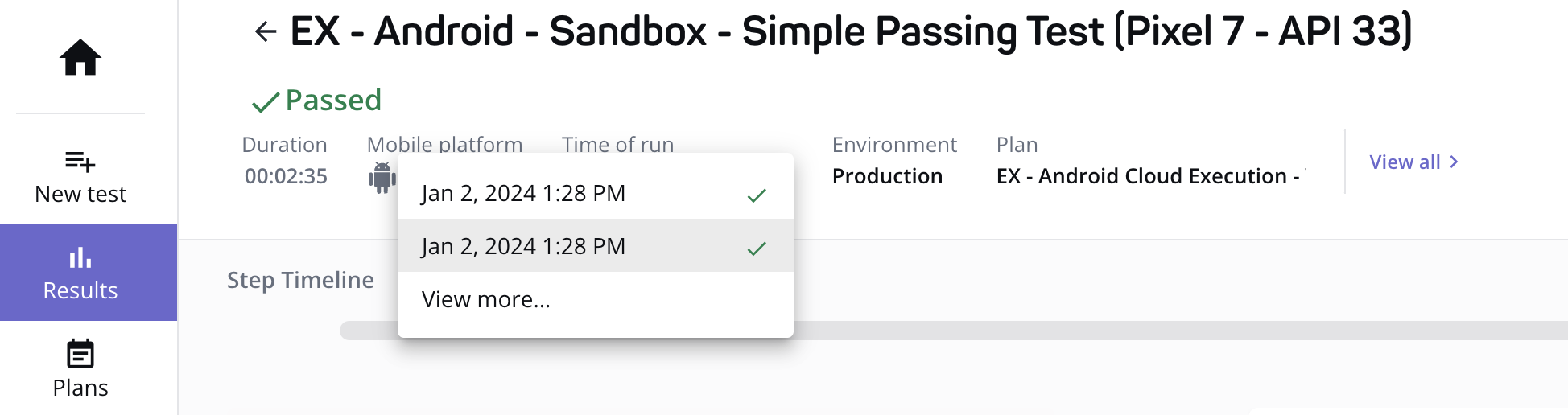
Task: Open Plans calendar icon in sidebar
Action: [80, 354]
